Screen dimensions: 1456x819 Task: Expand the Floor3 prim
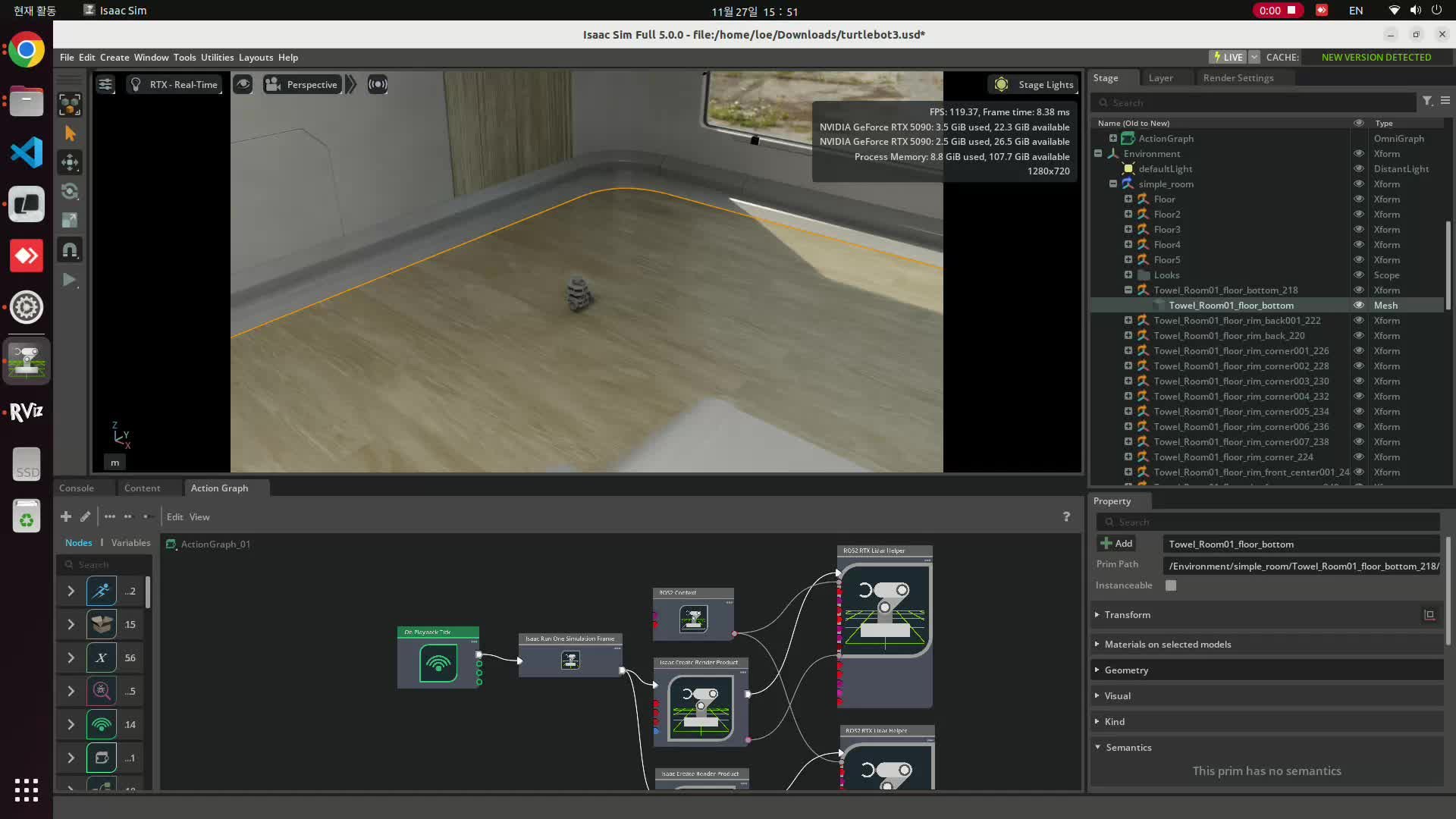click(x=1128, y=229)
